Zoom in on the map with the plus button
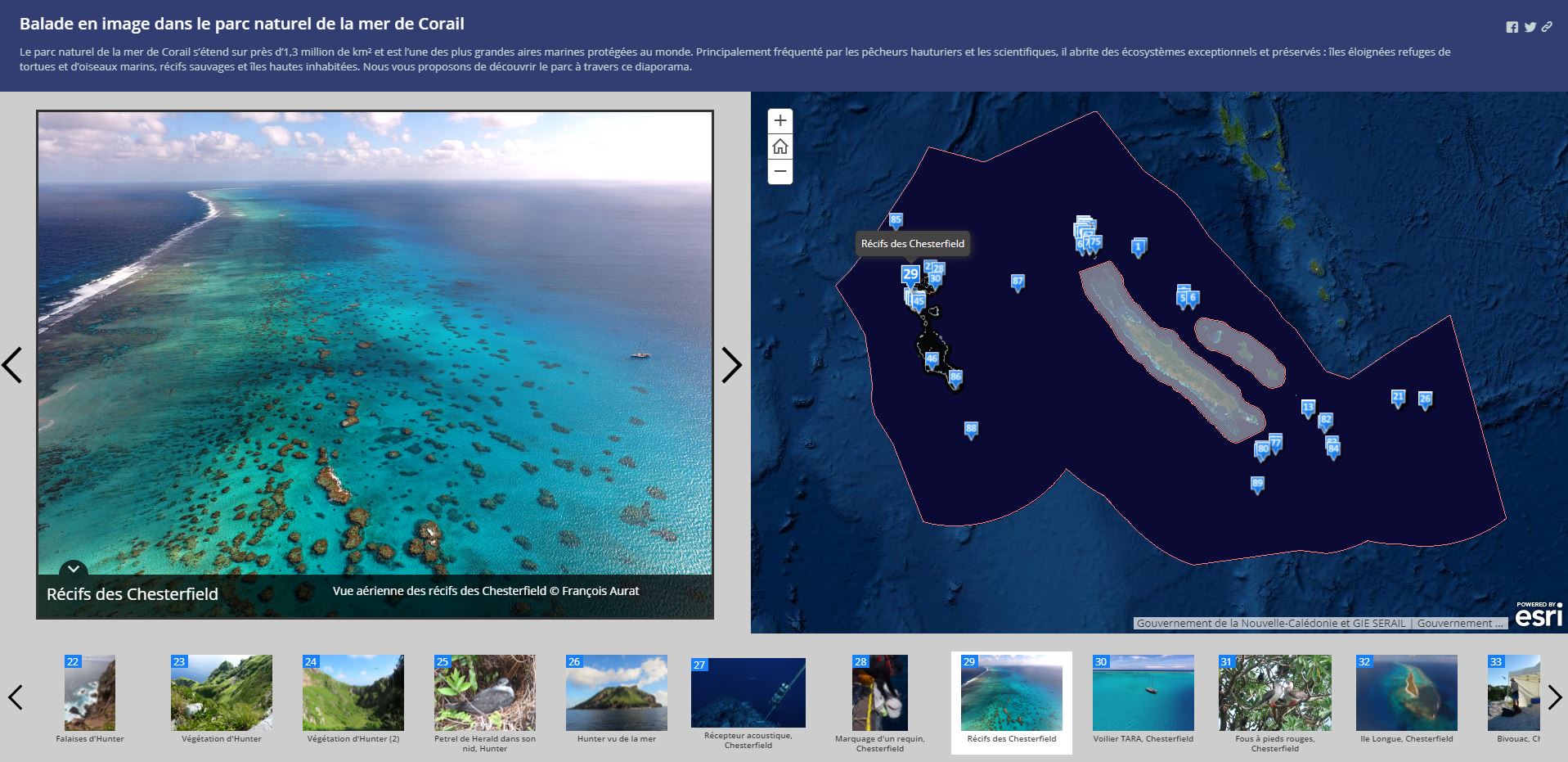Screen dimensions: 1568x762 tap(780, 120)
